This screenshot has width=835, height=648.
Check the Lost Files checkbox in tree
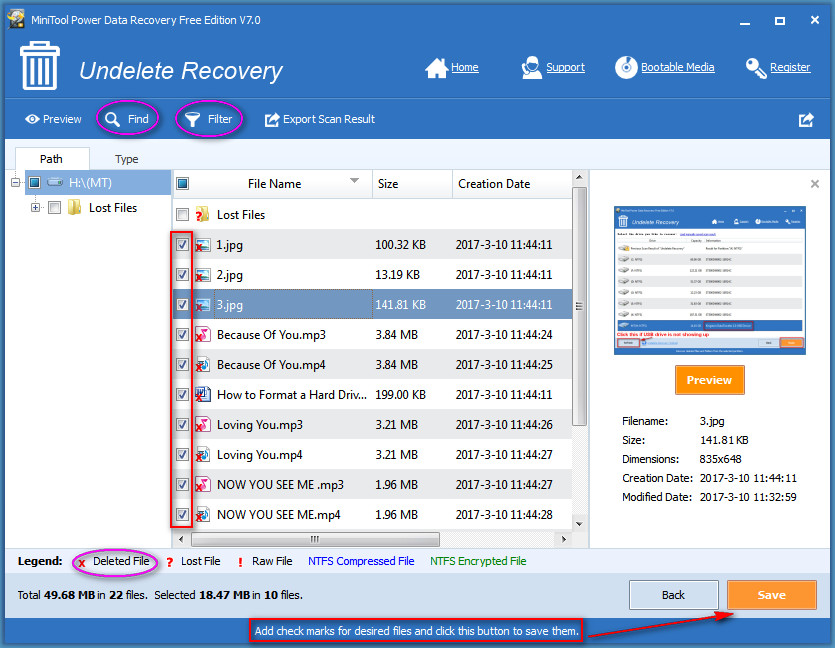click(54, 207)
